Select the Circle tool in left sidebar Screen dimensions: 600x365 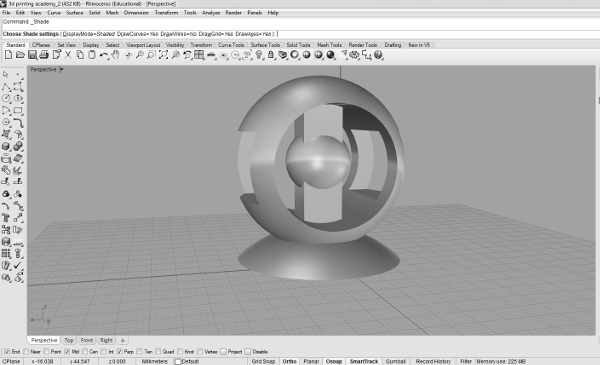6,98
